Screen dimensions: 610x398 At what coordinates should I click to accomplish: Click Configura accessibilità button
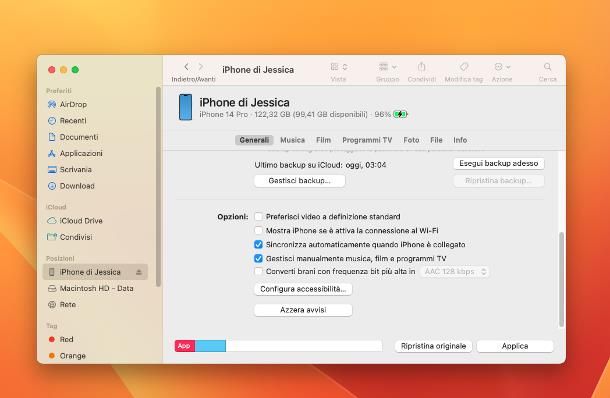click(303, 289)
